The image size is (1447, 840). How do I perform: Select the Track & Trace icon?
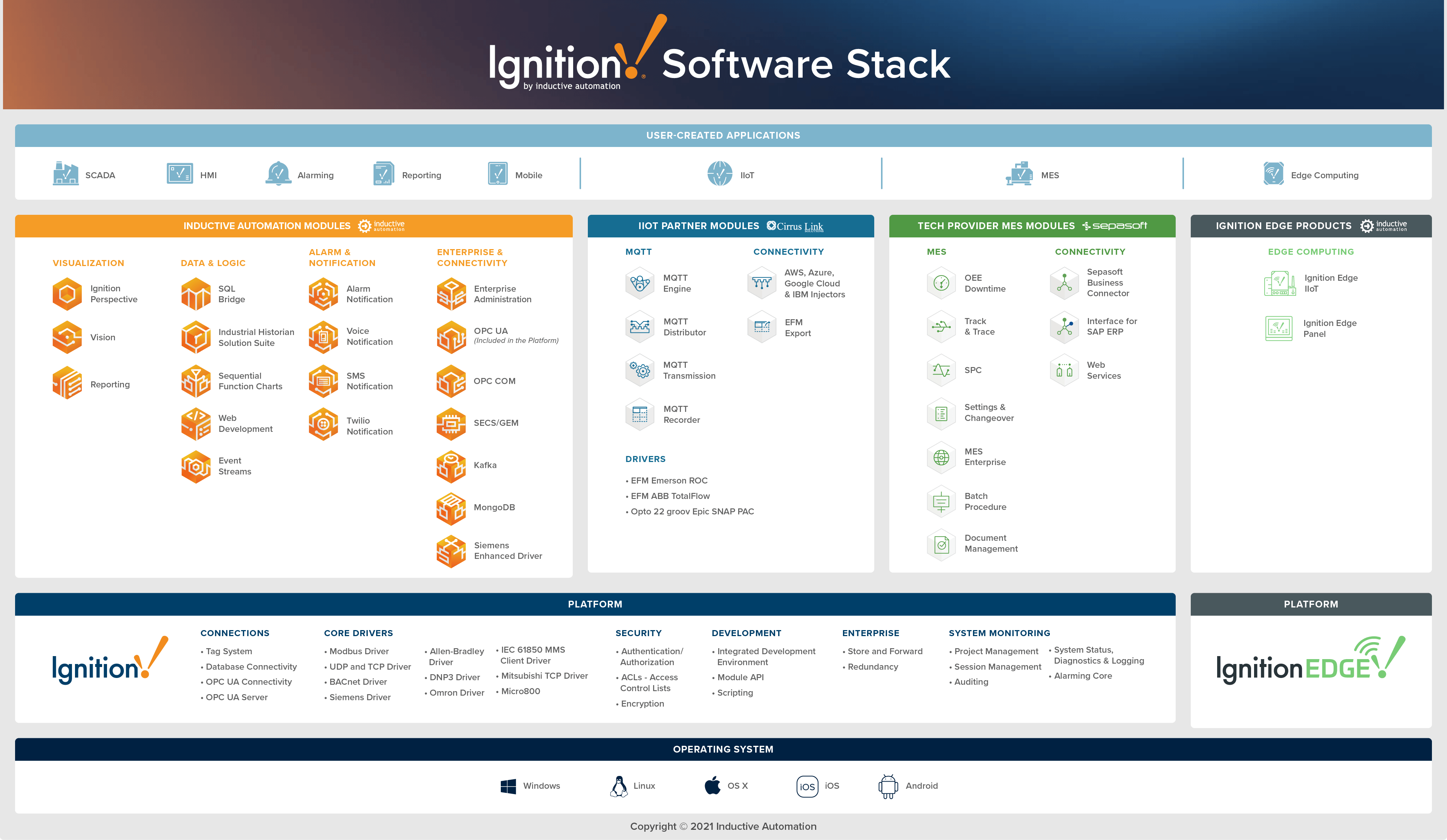pos(941,327)
